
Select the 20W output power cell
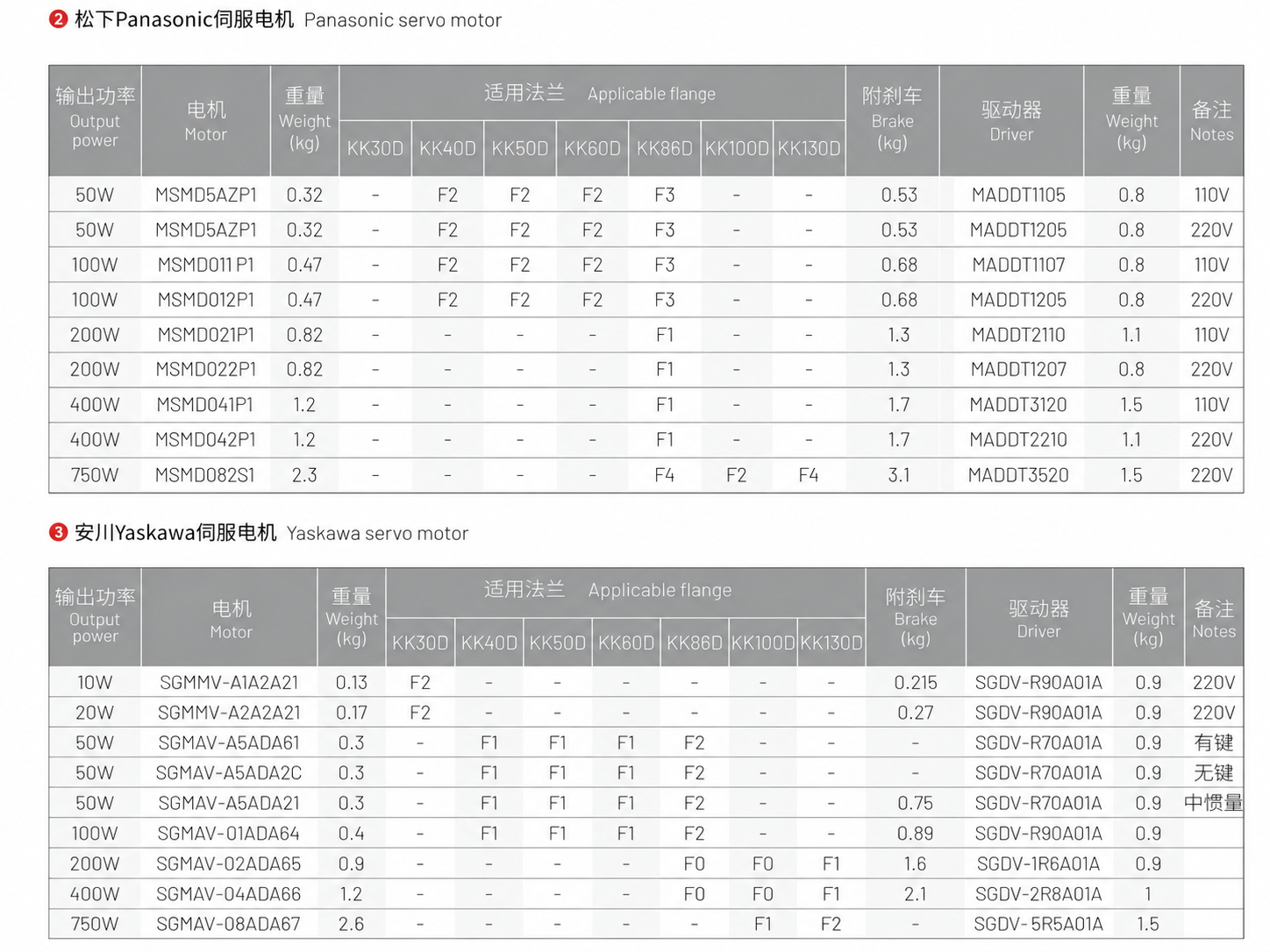95,713
